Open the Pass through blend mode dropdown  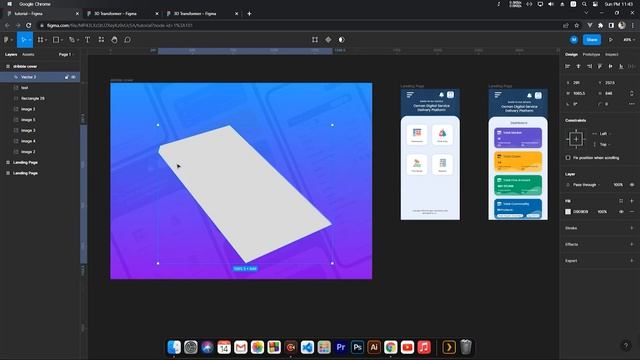coord(587,185)
